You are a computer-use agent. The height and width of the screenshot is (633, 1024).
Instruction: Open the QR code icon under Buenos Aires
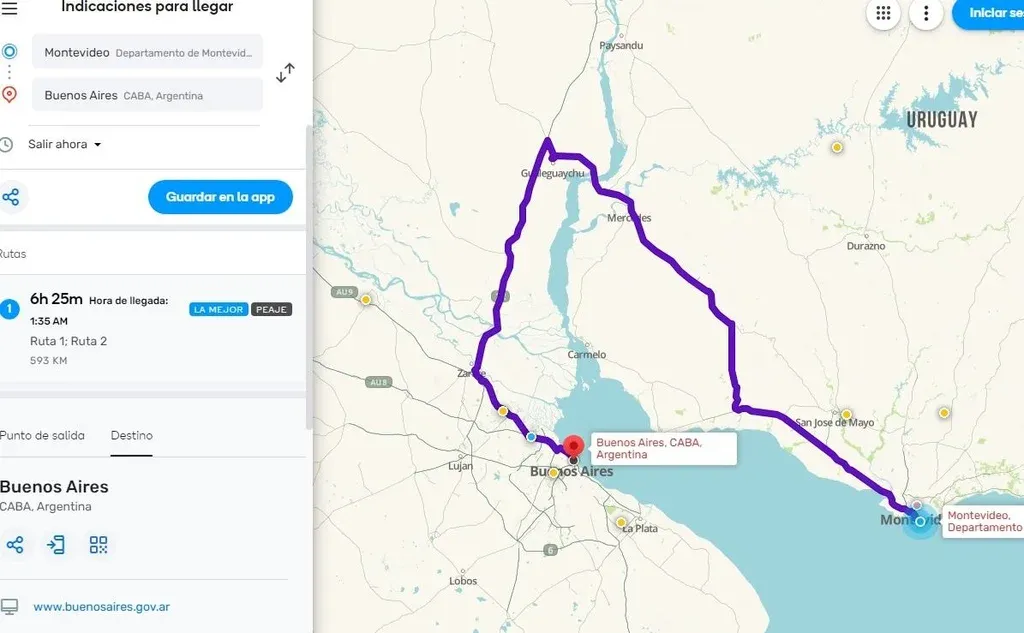98,545
